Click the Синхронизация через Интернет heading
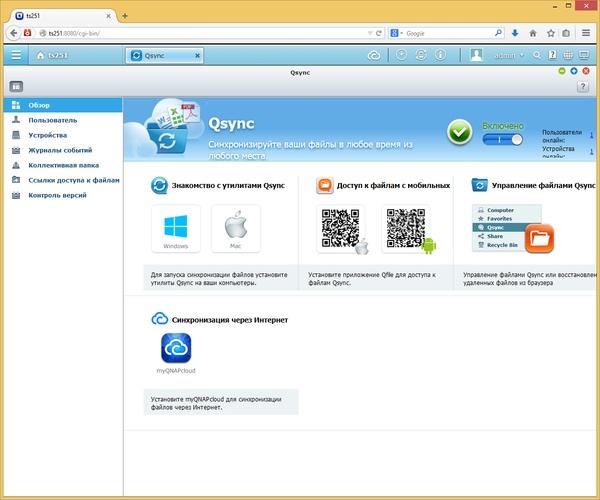The width and height of the screenshot is (600, 500). pyautogui.click(x=230, y=320)
